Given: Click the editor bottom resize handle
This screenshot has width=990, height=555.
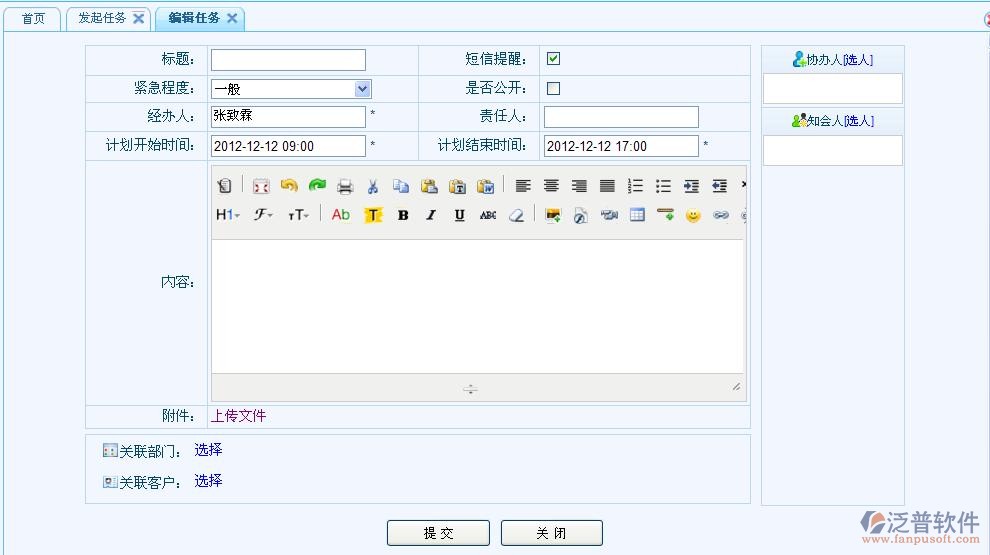Looking at the screenshot, I should click(470, 389).
